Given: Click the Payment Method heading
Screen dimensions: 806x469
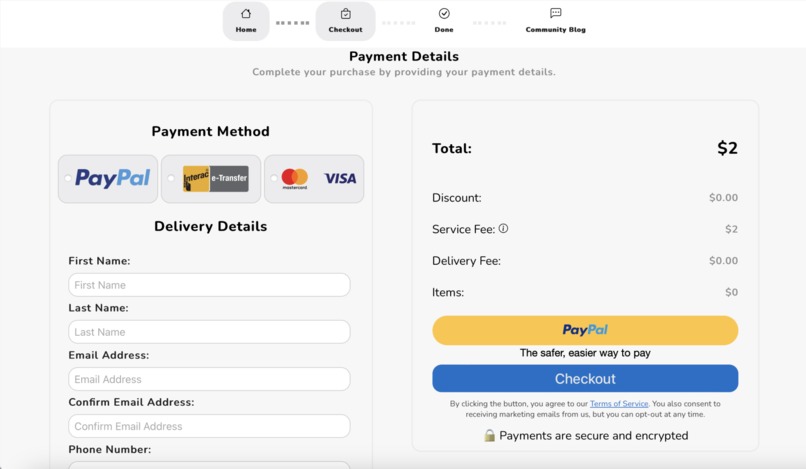Looking at the screenshot, I should coord(211,131).
